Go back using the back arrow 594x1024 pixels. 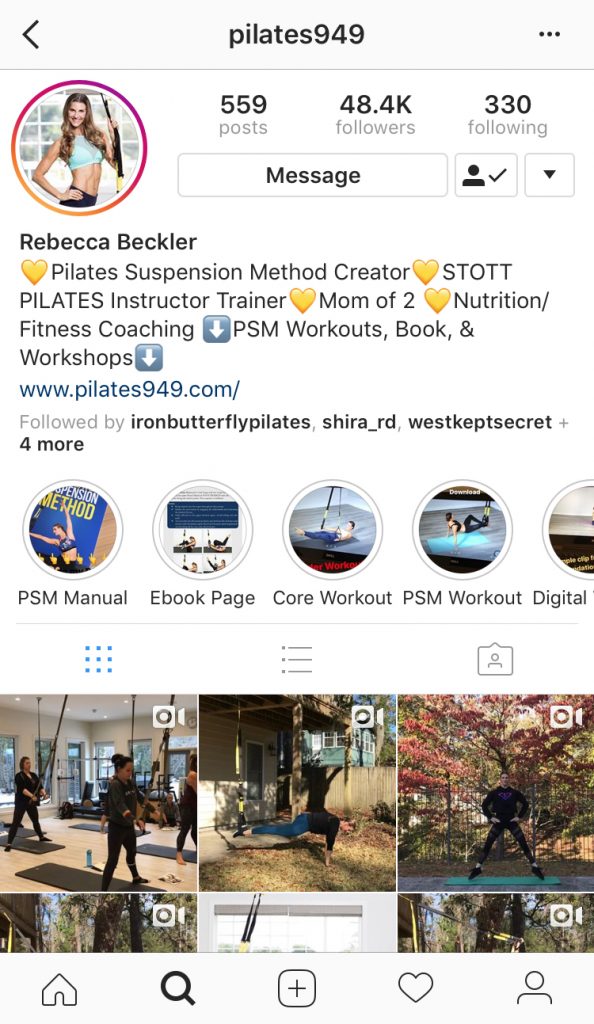click(31, 34)
